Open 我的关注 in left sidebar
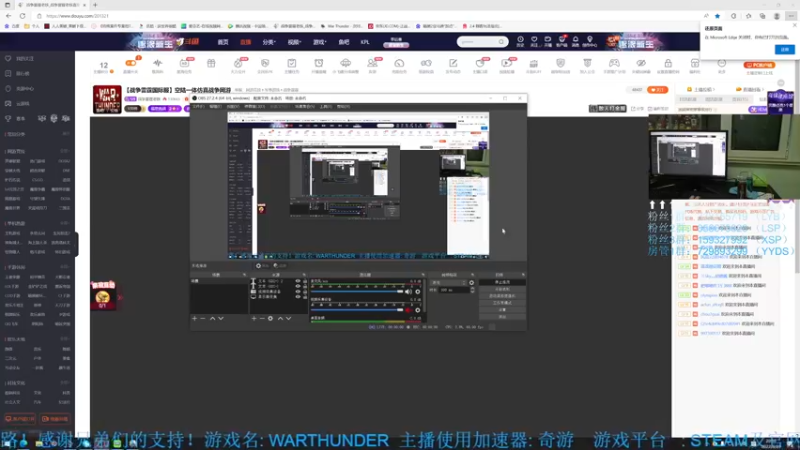This screenshot has height=450, width=800. coord(25,59)
